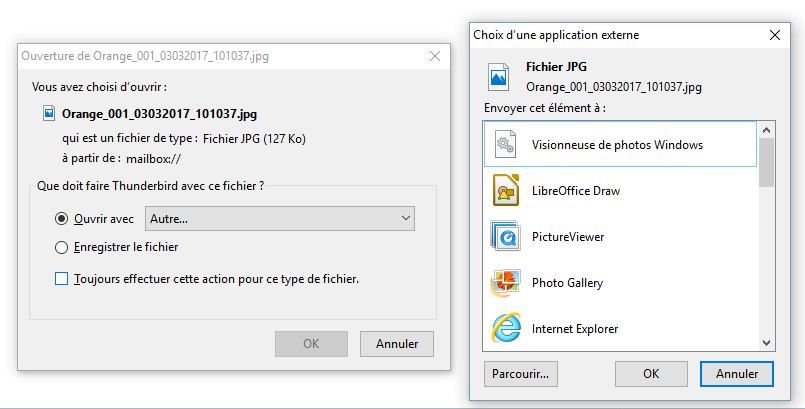Viewport: 805px width, 409px height.
Task: Click the Fichier JPG image icon
Action: pos(498,77)
